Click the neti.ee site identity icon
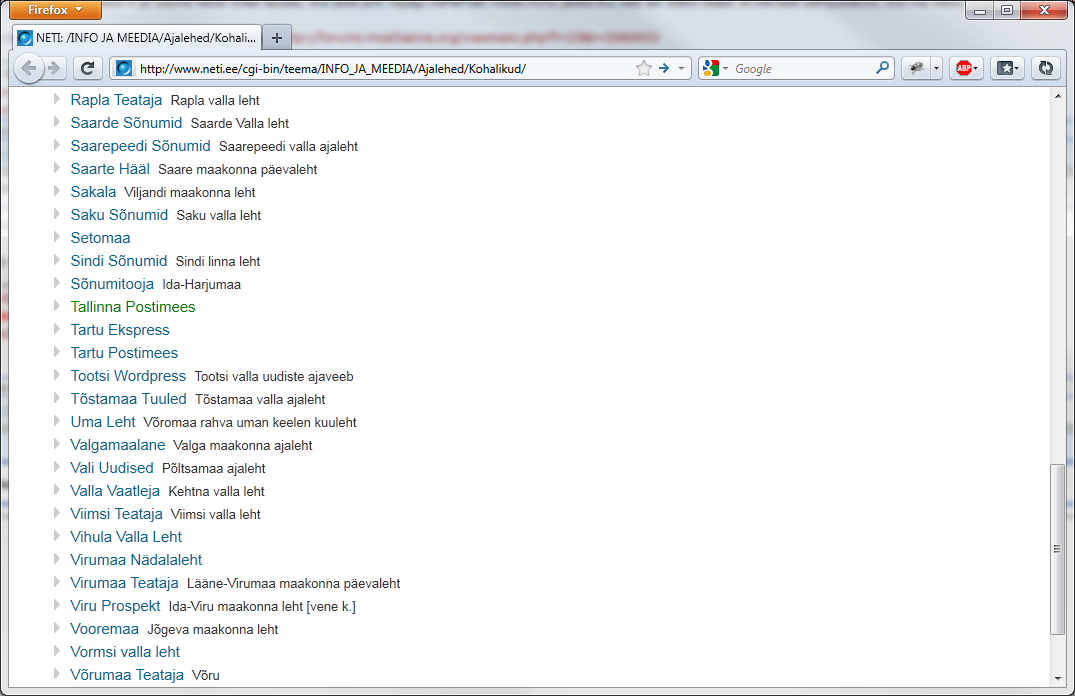The width and height of the screenshot is (1075, 696). [123, 68]
